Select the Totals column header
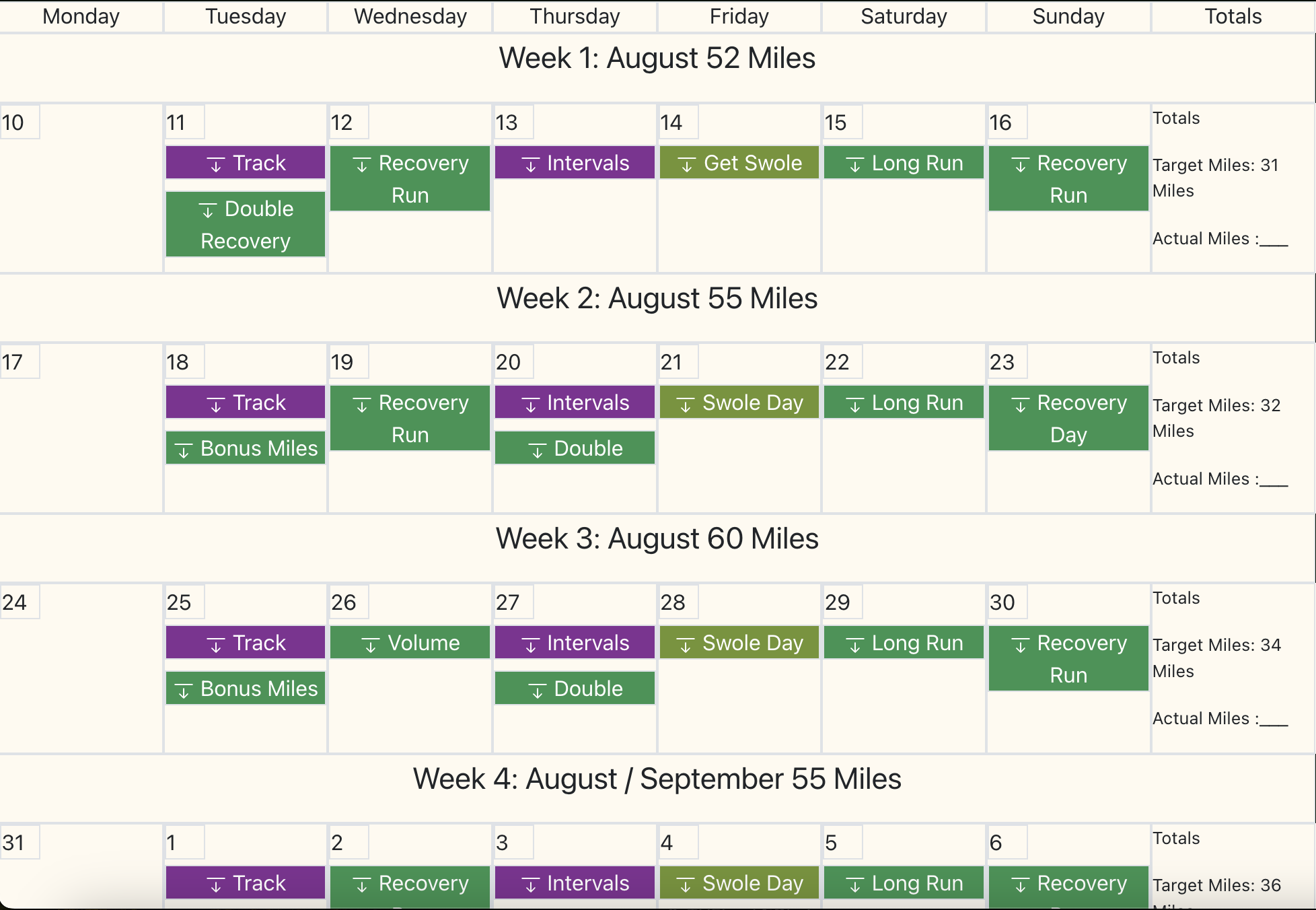This screenshot has width=1316, height=910. click(1233, 16)
